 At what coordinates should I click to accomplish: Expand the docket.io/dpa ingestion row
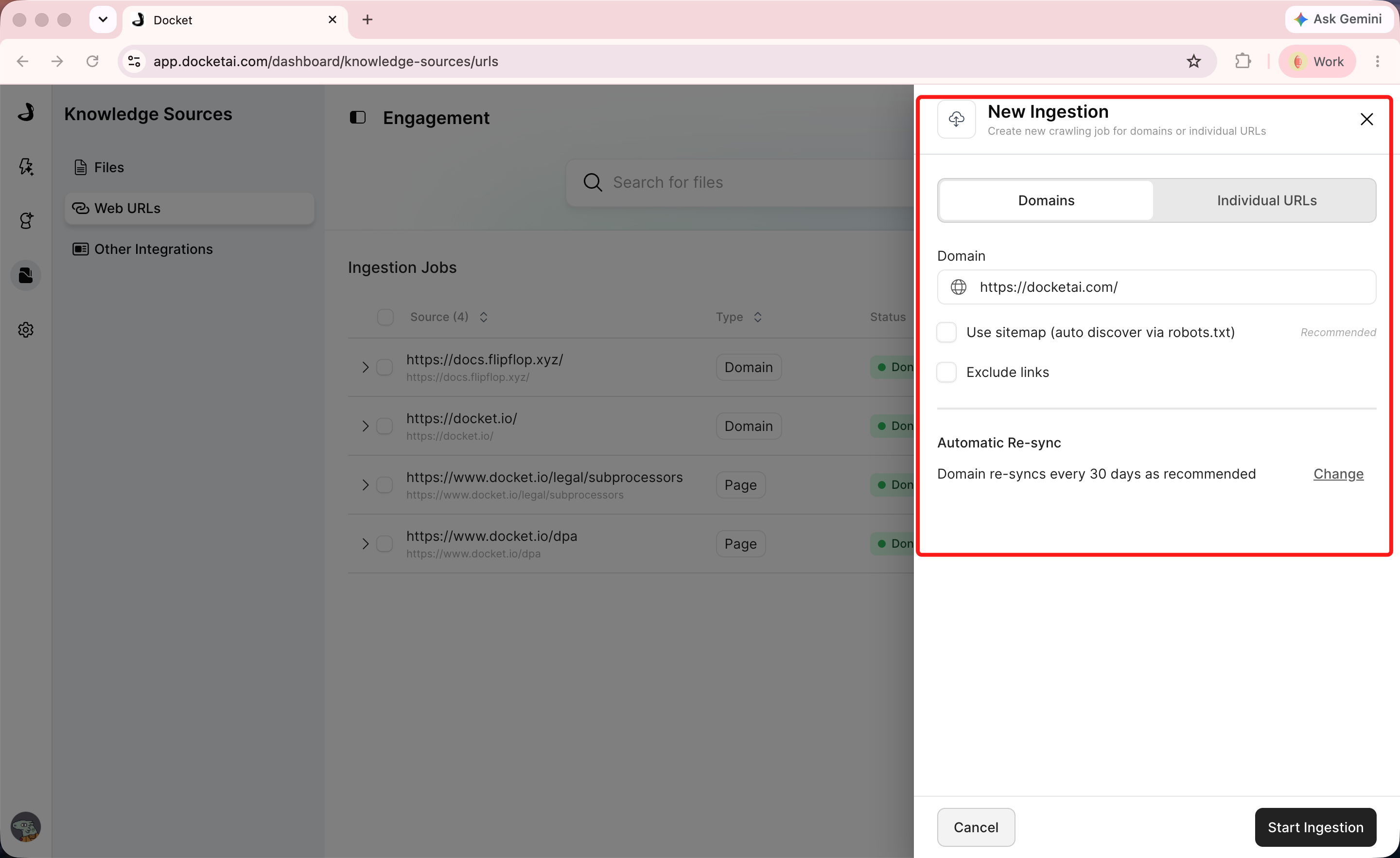tap(366, 544)
